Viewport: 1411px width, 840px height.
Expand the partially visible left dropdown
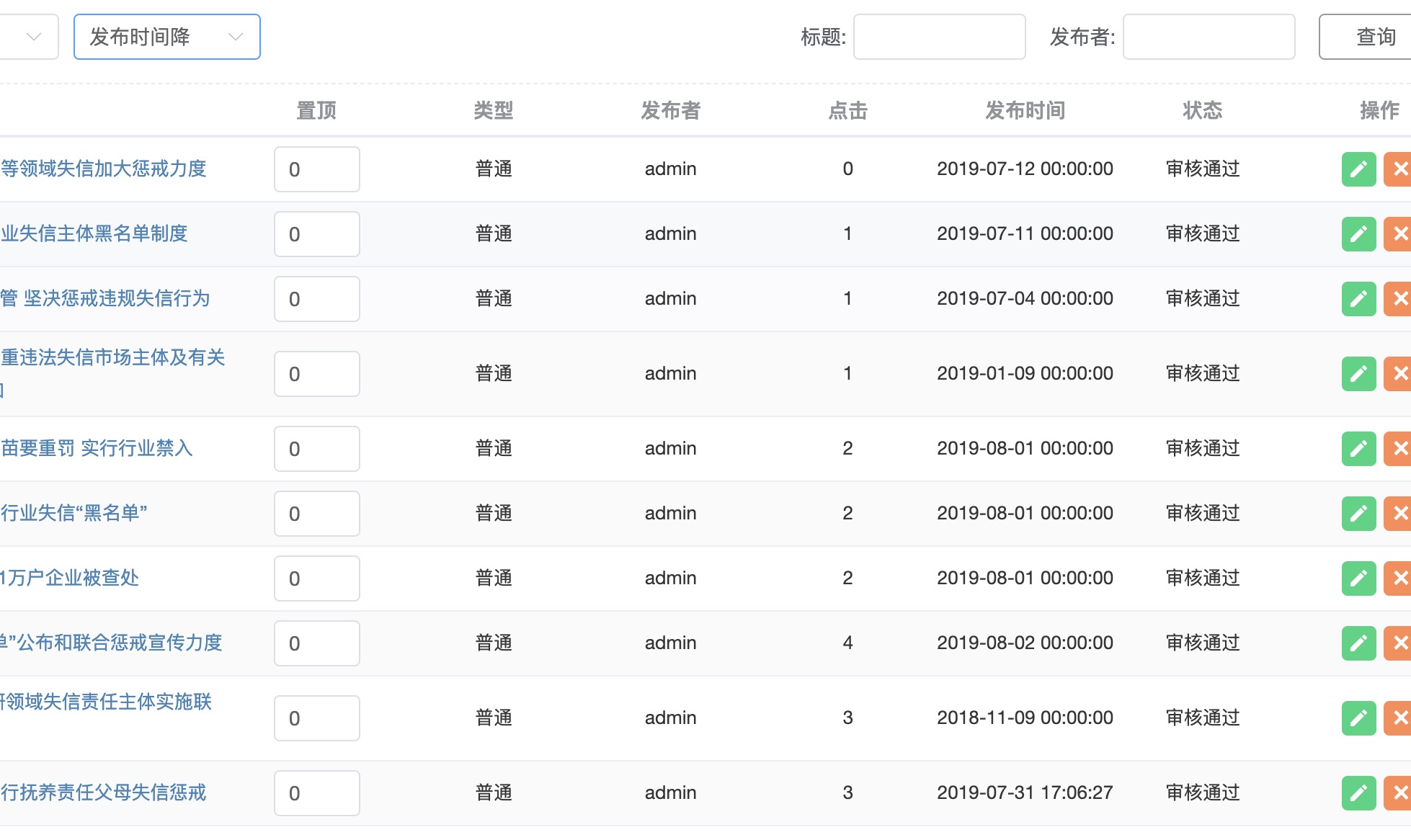click(29, 37)
